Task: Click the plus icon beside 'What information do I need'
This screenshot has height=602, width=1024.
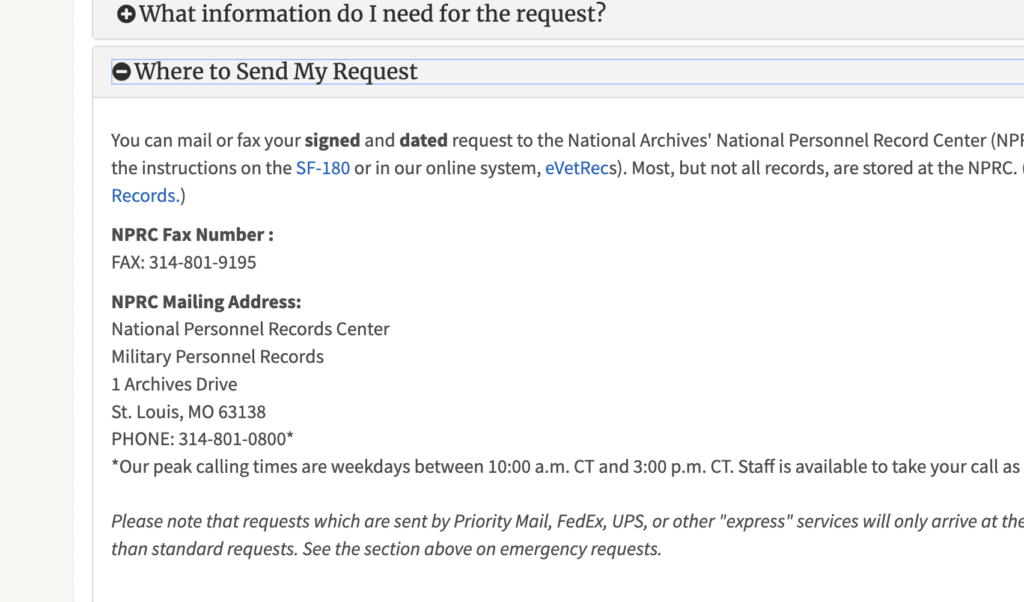Action: (126, 14)
